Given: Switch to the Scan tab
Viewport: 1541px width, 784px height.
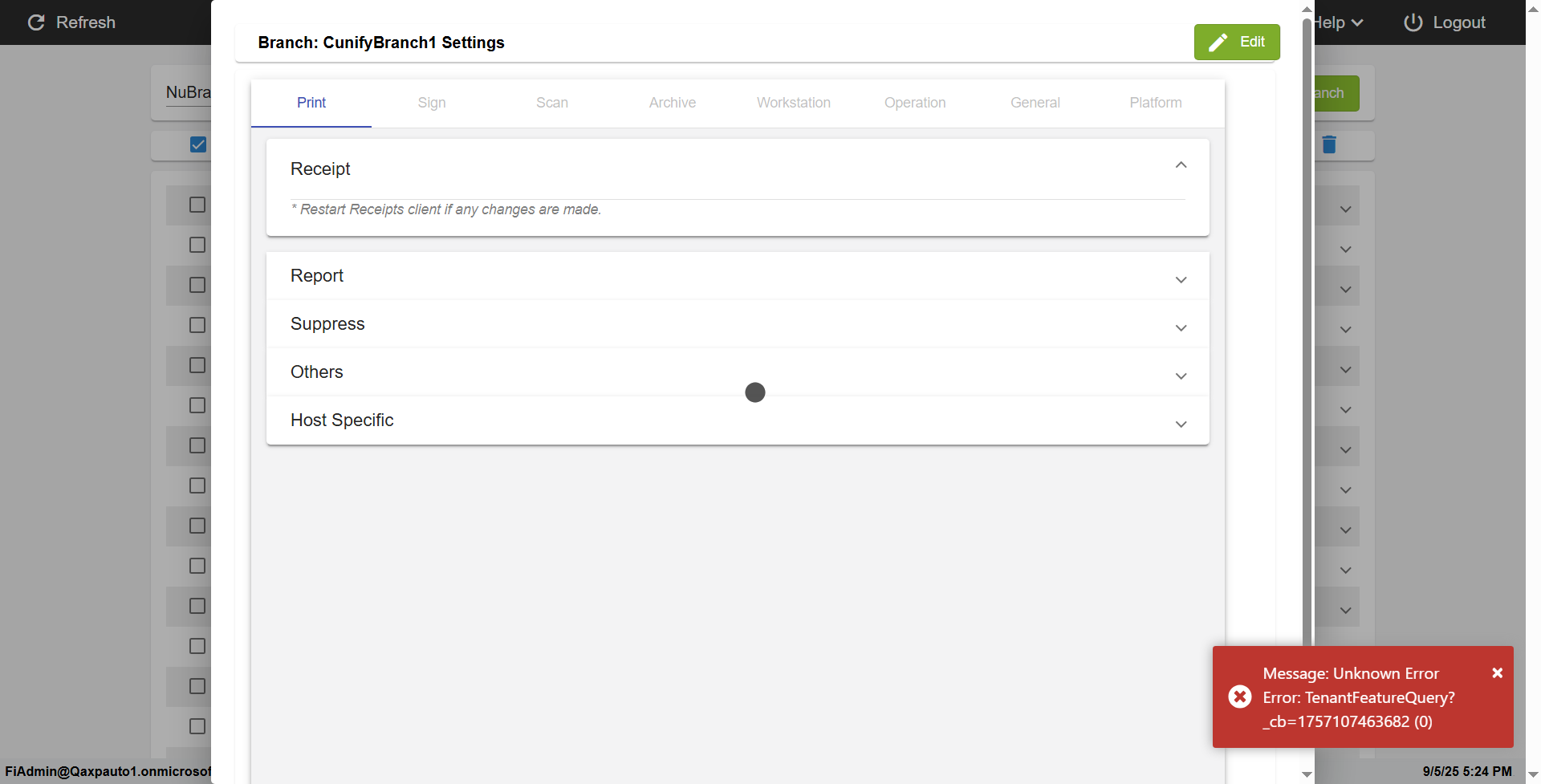Looking at the screenshot, I should [x=552, y=103].
